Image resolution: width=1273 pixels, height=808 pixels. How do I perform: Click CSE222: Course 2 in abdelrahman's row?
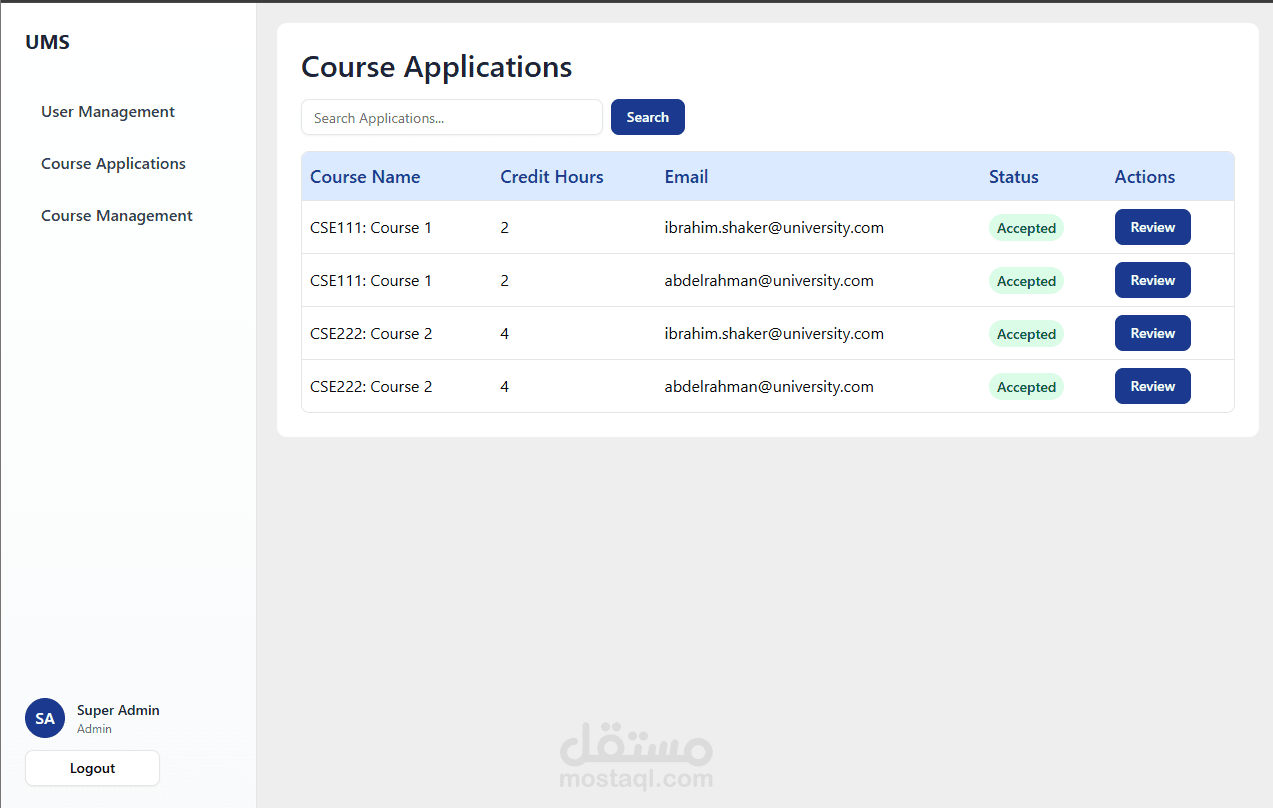[371, 386]
